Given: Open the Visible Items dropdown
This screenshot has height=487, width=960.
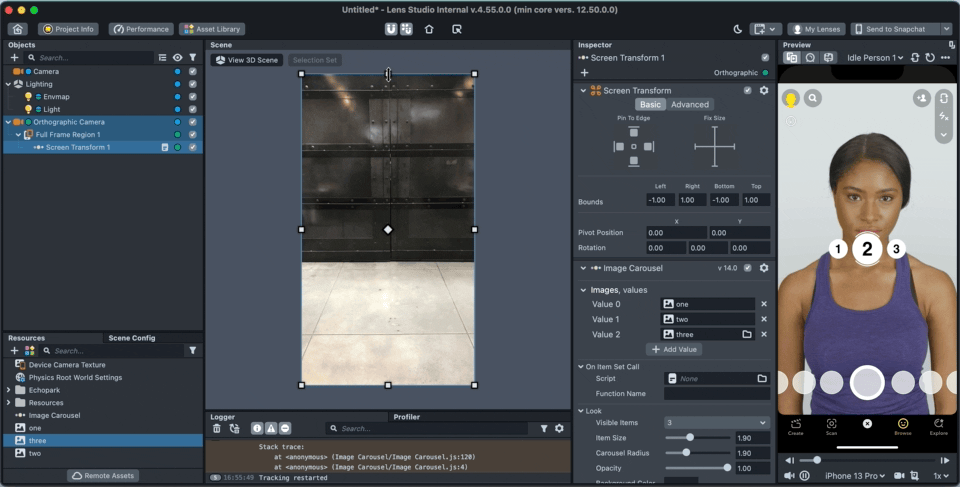Looking at the screenshot, I should (x=717, y=423).
